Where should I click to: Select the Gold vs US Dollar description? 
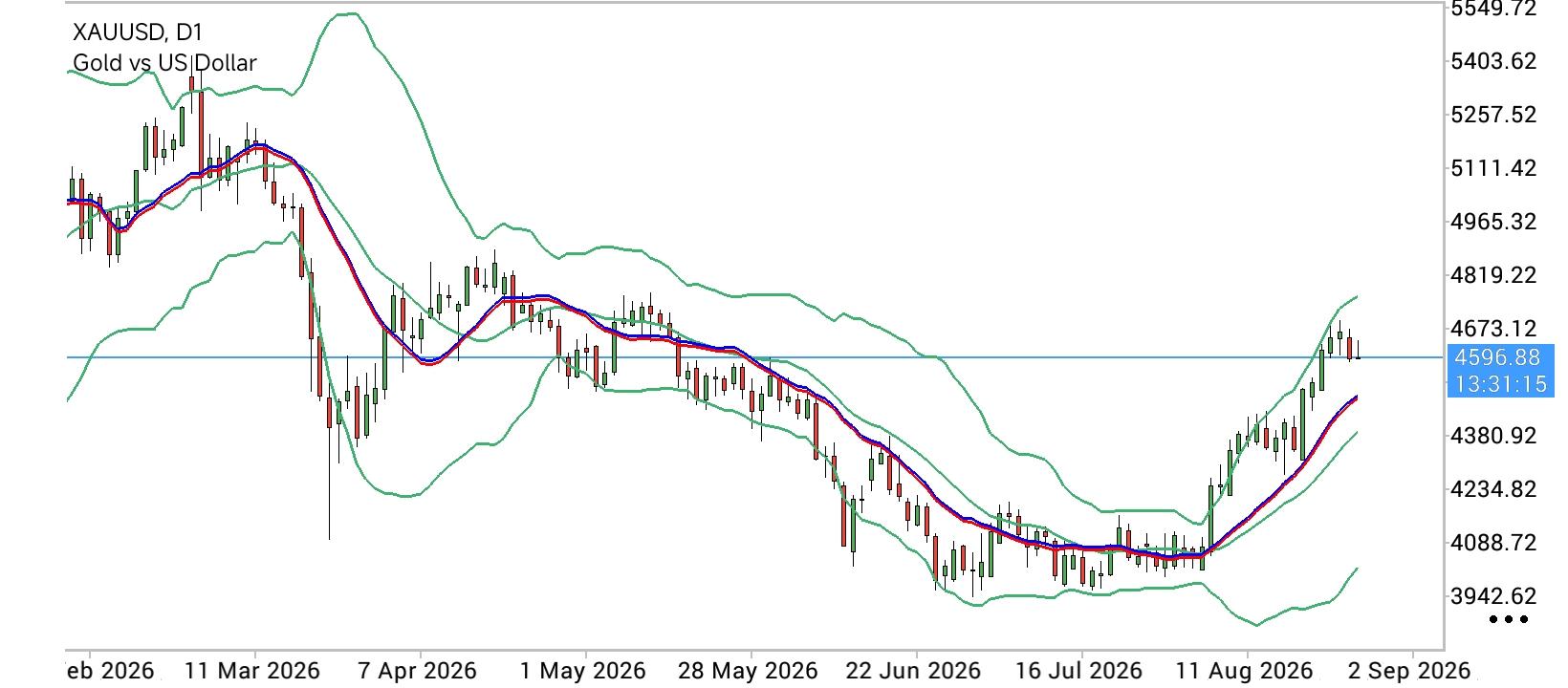[164, 63]
